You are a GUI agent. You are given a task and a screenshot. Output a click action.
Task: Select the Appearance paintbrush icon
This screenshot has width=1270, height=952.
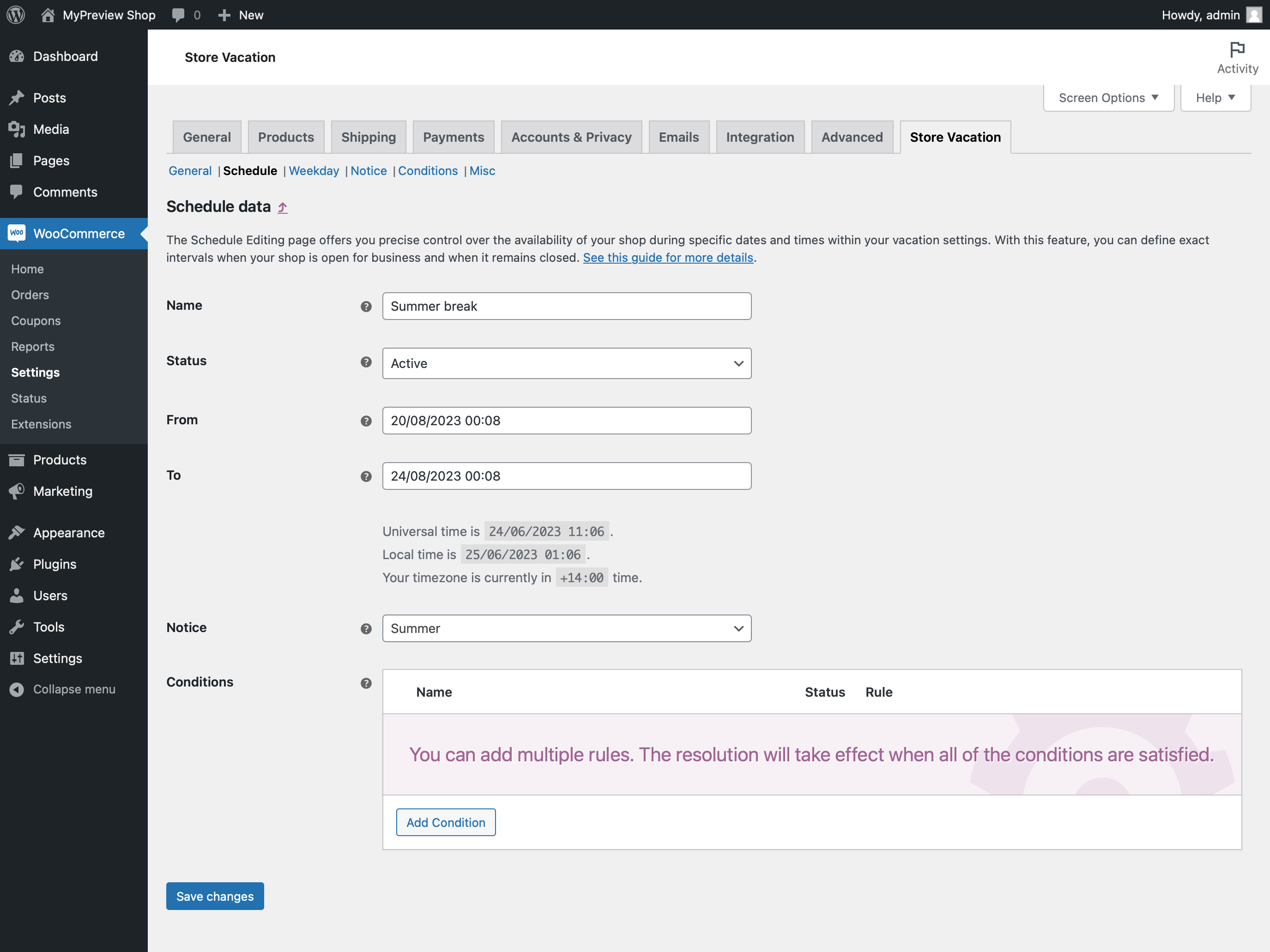17,532
